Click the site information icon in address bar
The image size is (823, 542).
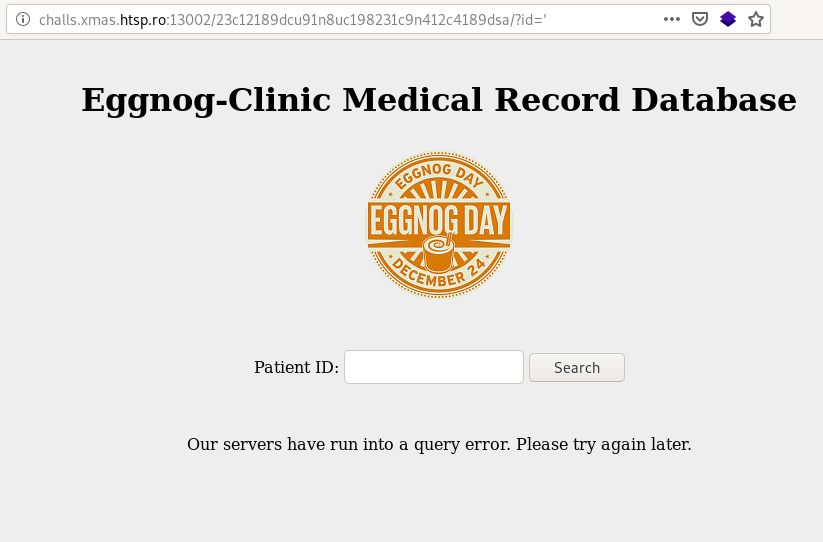tap(23, 19)
